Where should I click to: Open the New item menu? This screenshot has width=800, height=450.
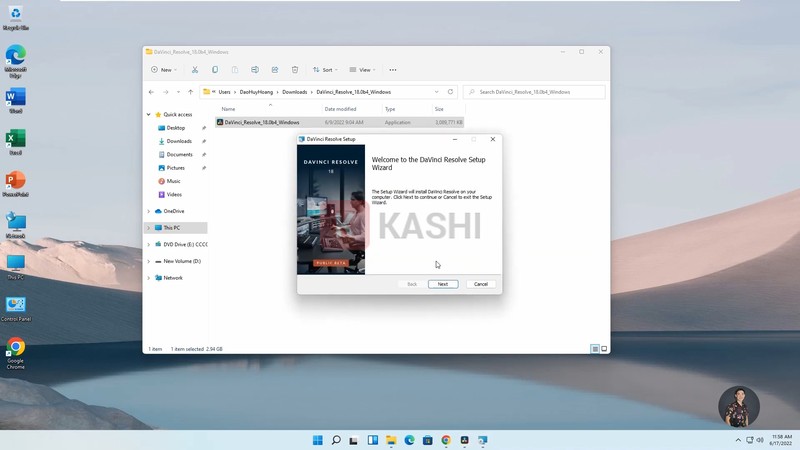[x=163, y=70]
